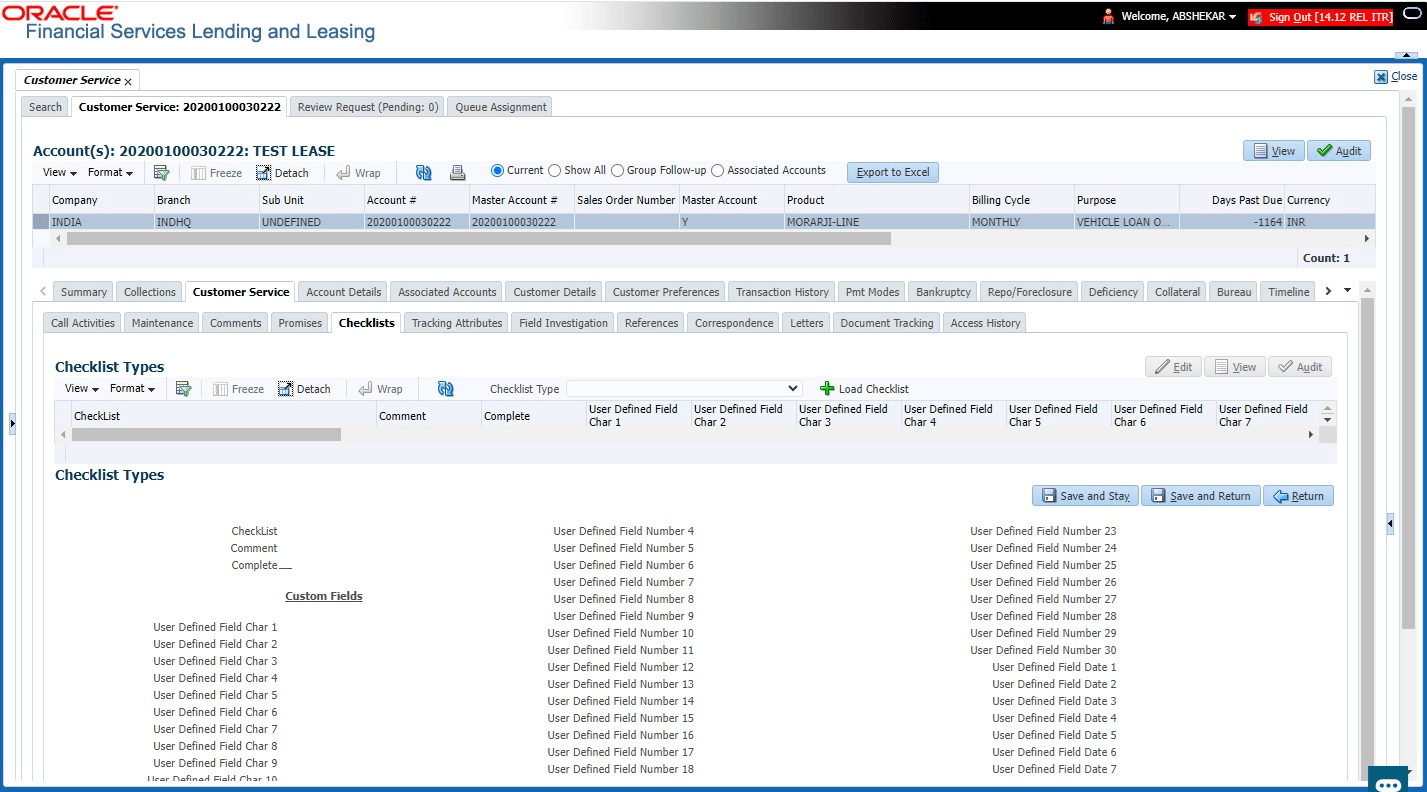Click the MORARJI-LINE product cell

coord(875,222)
